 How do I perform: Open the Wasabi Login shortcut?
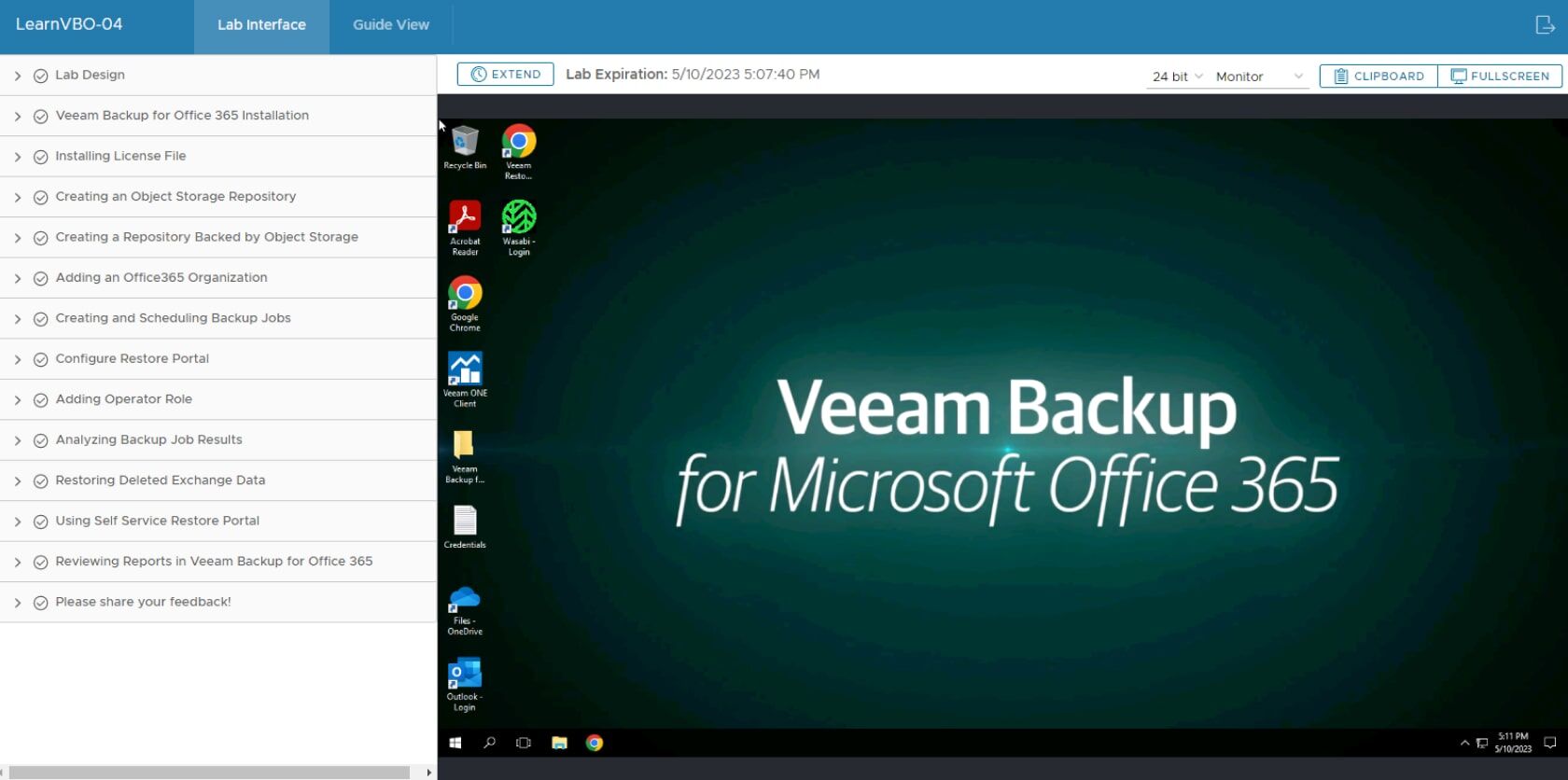point(519,228)
